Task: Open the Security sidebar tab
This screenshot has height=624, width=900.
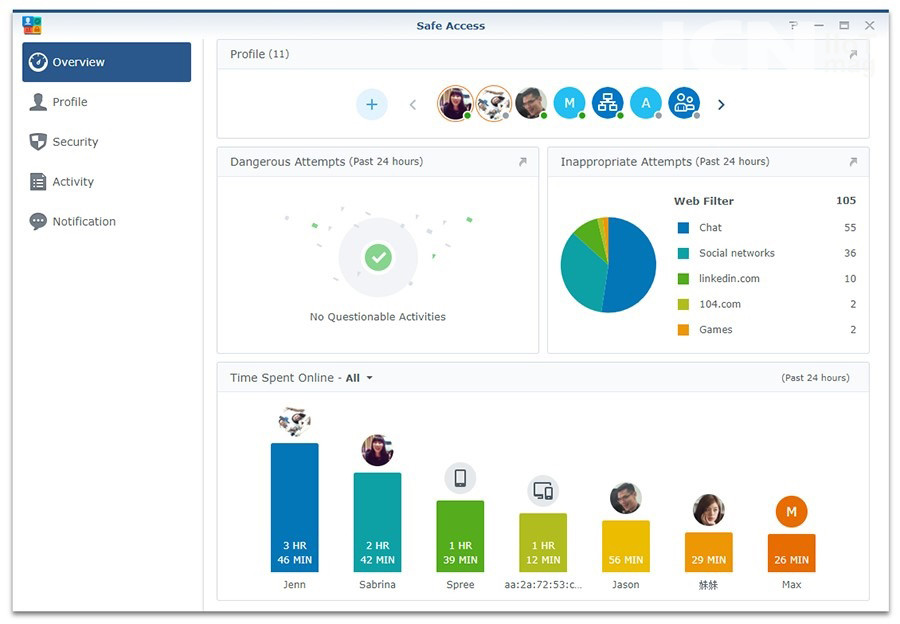Action: pos(75,142)
